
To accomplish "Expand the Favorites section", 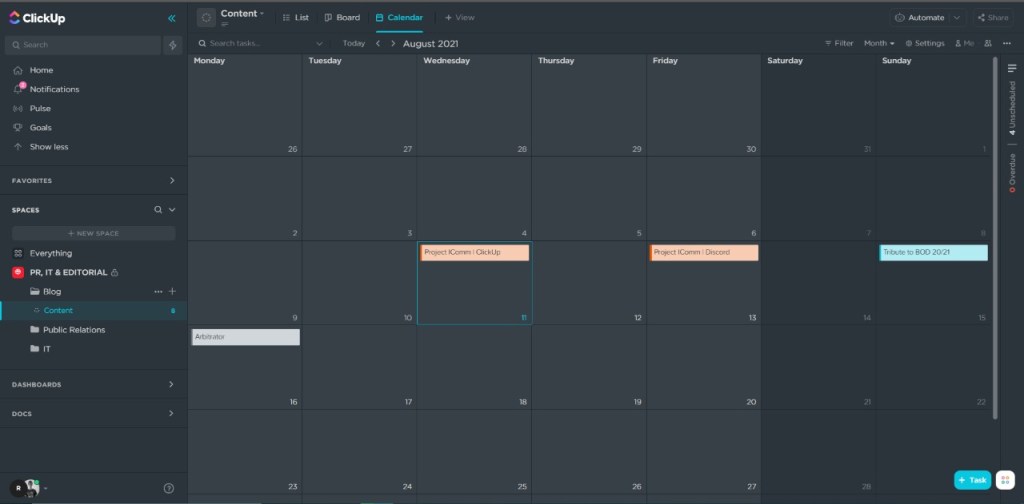I will tap(171, 181).
